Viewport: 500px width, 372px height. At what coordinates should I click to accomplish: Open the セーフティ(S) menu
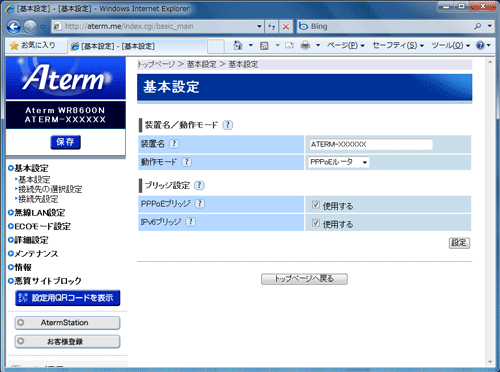click(398, 45)
